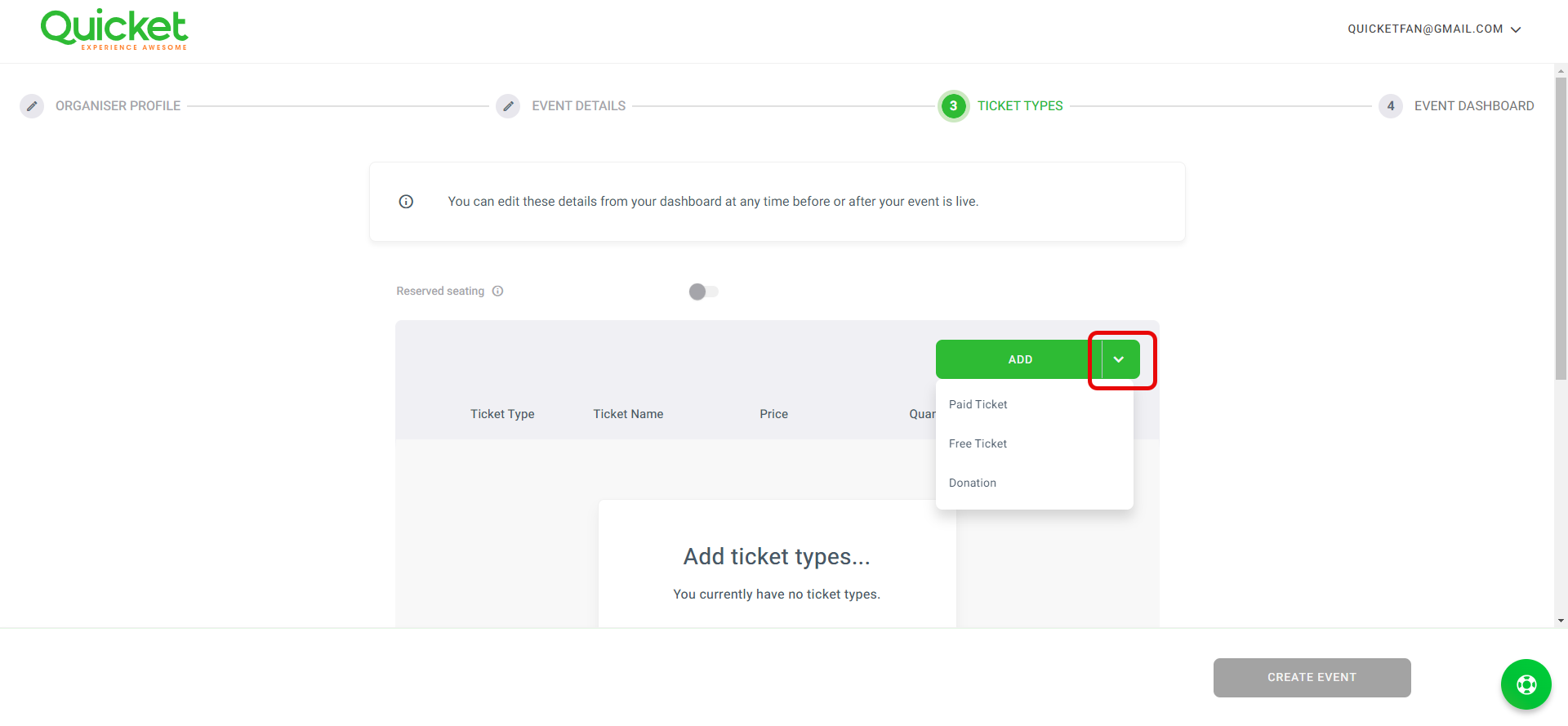Viewport: 1568px width, 726px height.
Task: Toggle the Reserved seating switch
Action: 703,292
